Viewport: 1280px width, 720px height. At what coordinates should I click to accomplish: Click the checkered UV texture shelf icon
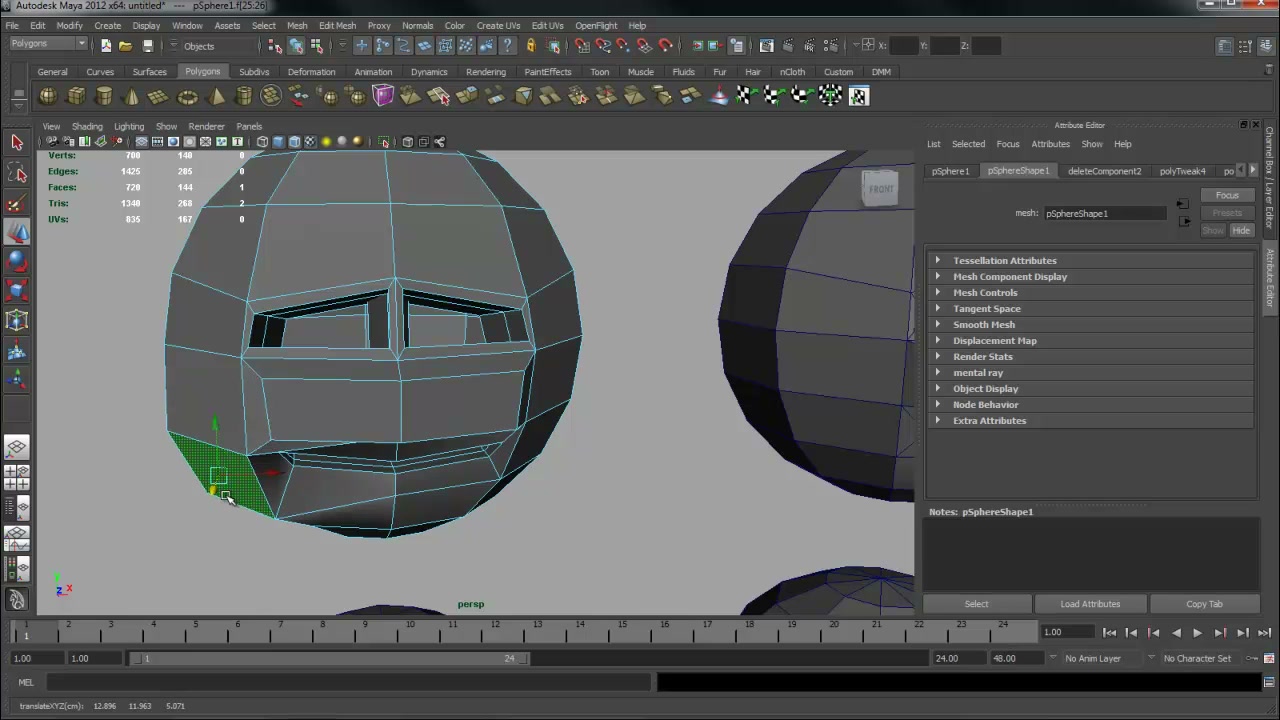point(858,96)
